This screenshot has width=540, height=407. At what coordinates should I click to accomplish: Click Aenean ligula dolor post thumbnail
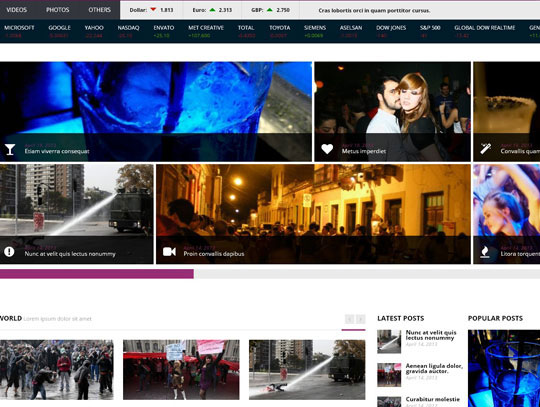[389, 375]
